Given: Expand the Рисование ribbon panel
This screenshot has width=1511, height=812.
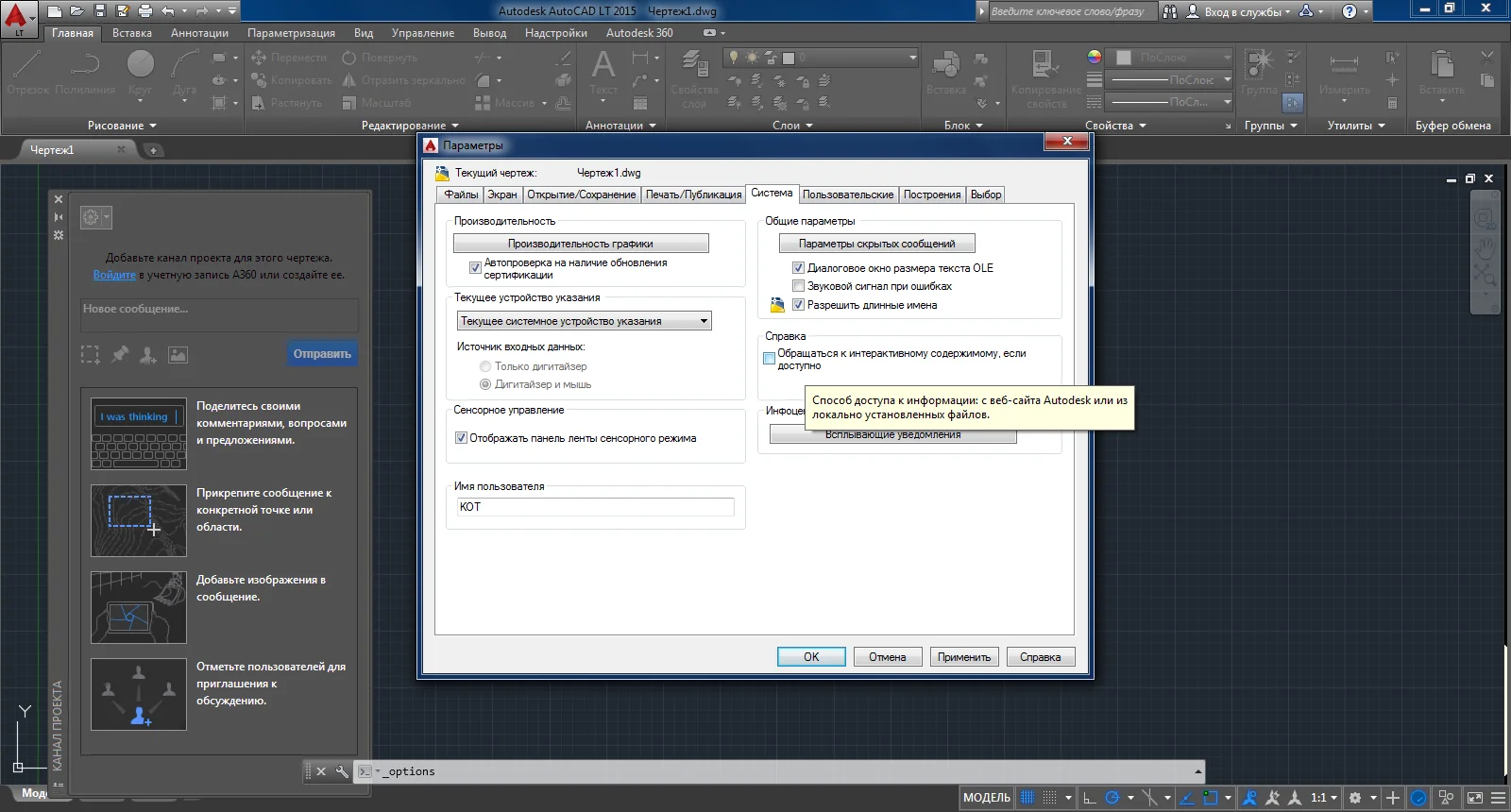Looking at the screenshot, I should point(122,126).
